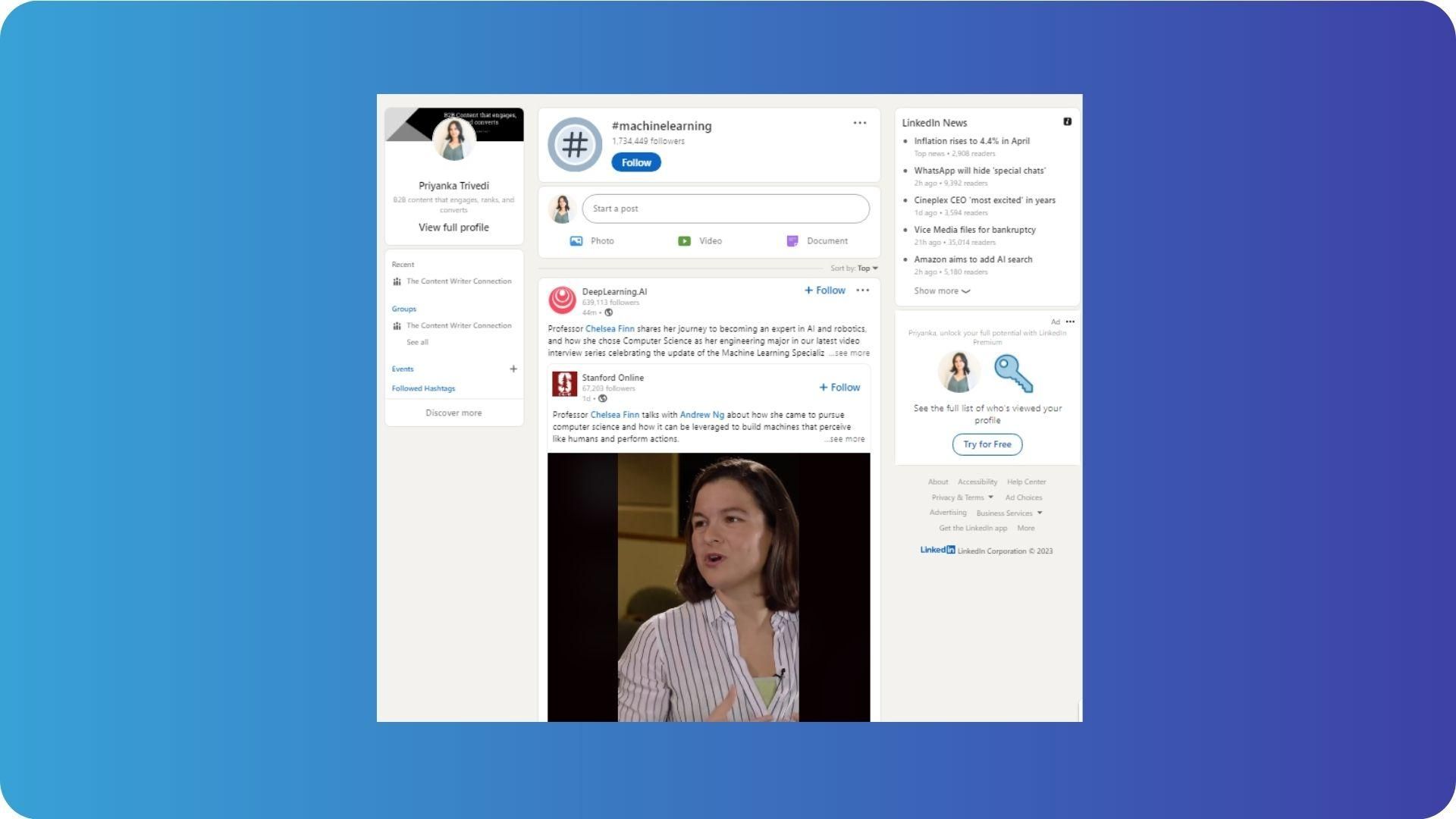Click the Stanford Online post globe visibility icon
Screen dimensions: 1456x819
click(x=602, y=399)
